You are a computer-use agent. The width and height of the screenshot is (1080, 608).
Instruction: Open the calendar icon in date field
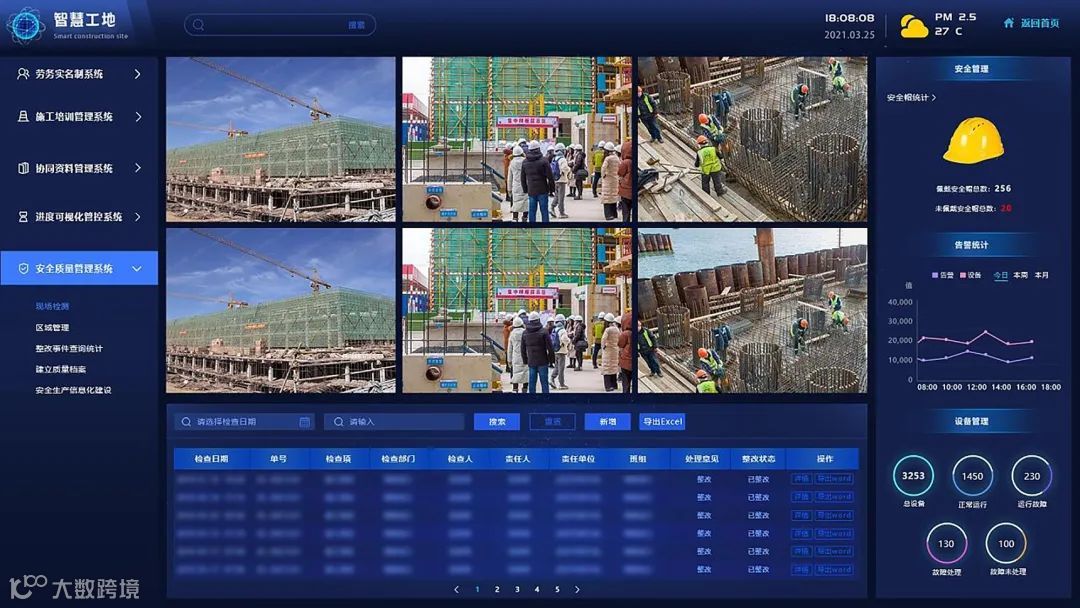pos(304,421)
